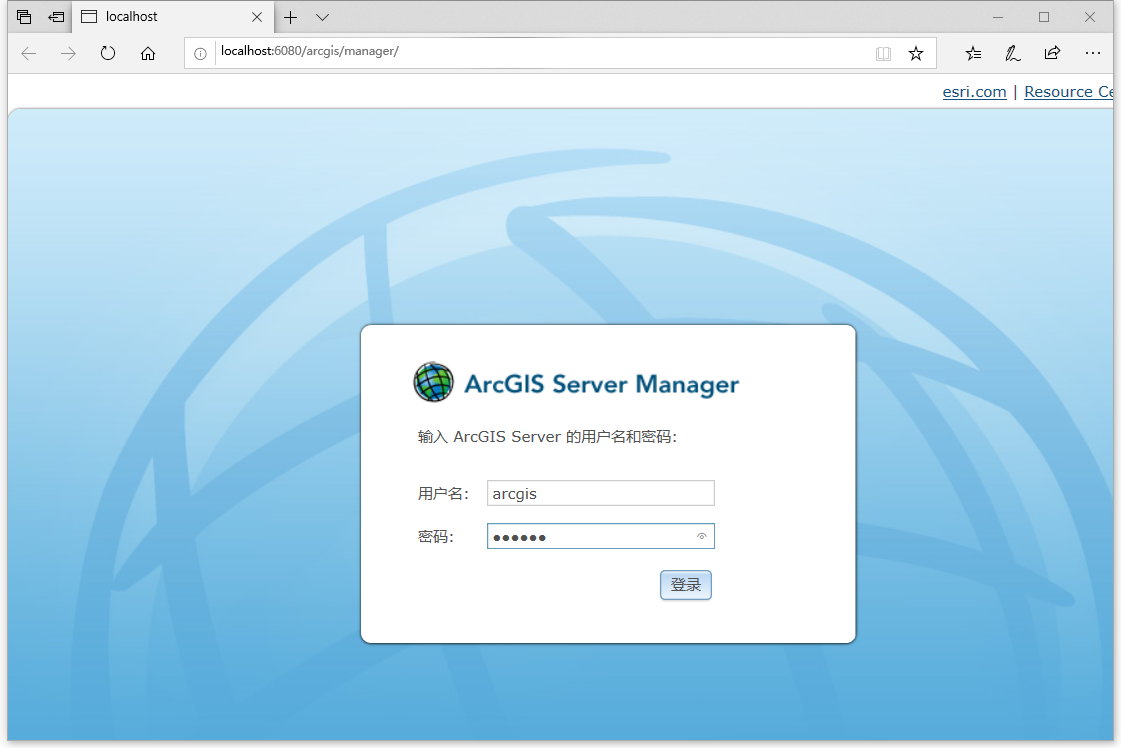Viewport: 1121px width, 748px height.
Task: Open the esri.com link
Action: coord(974,92)
